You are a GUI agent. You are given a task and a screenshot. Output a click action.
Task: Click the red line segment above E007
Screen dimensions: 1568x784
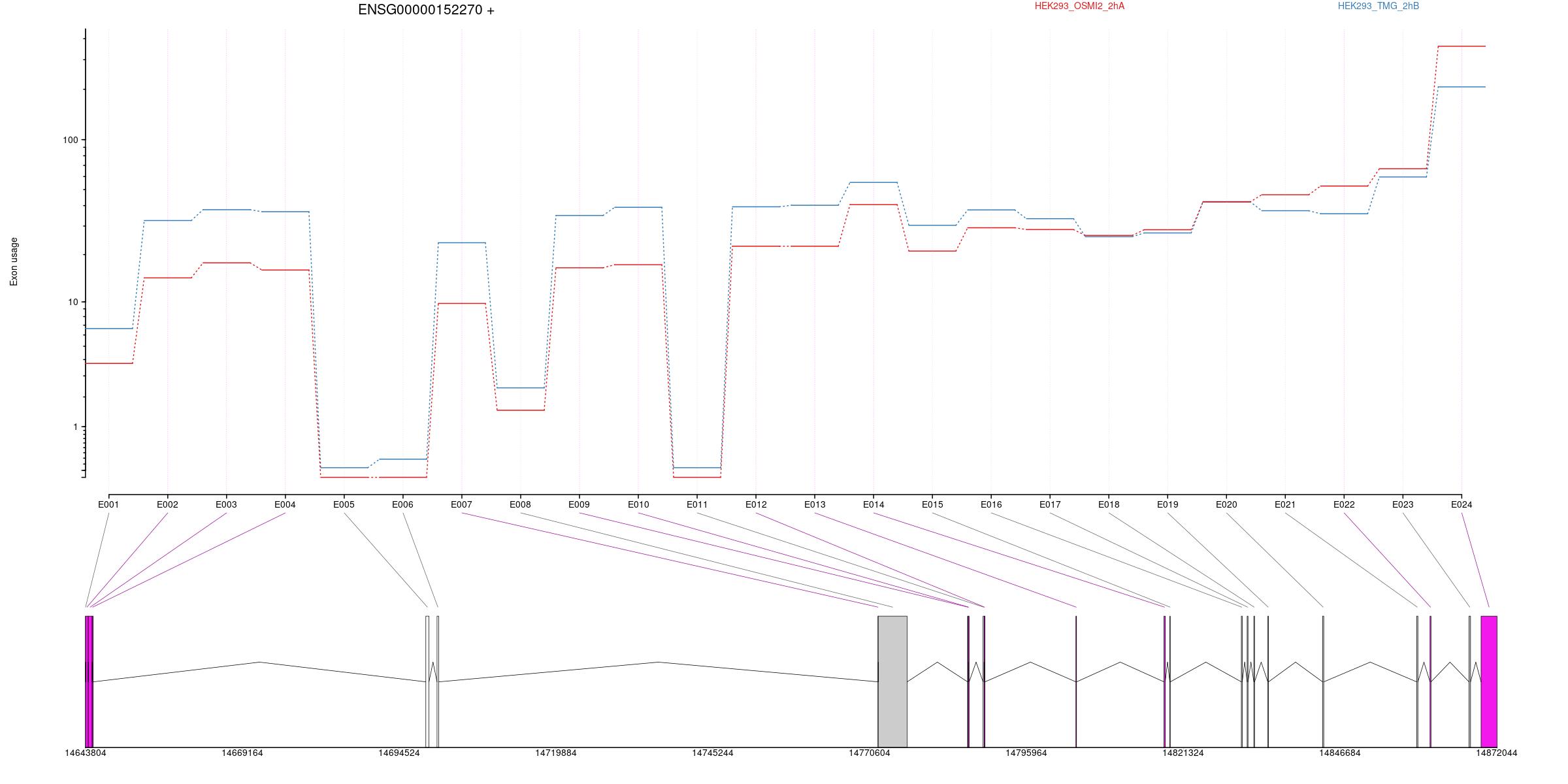[x=461, y=303]
